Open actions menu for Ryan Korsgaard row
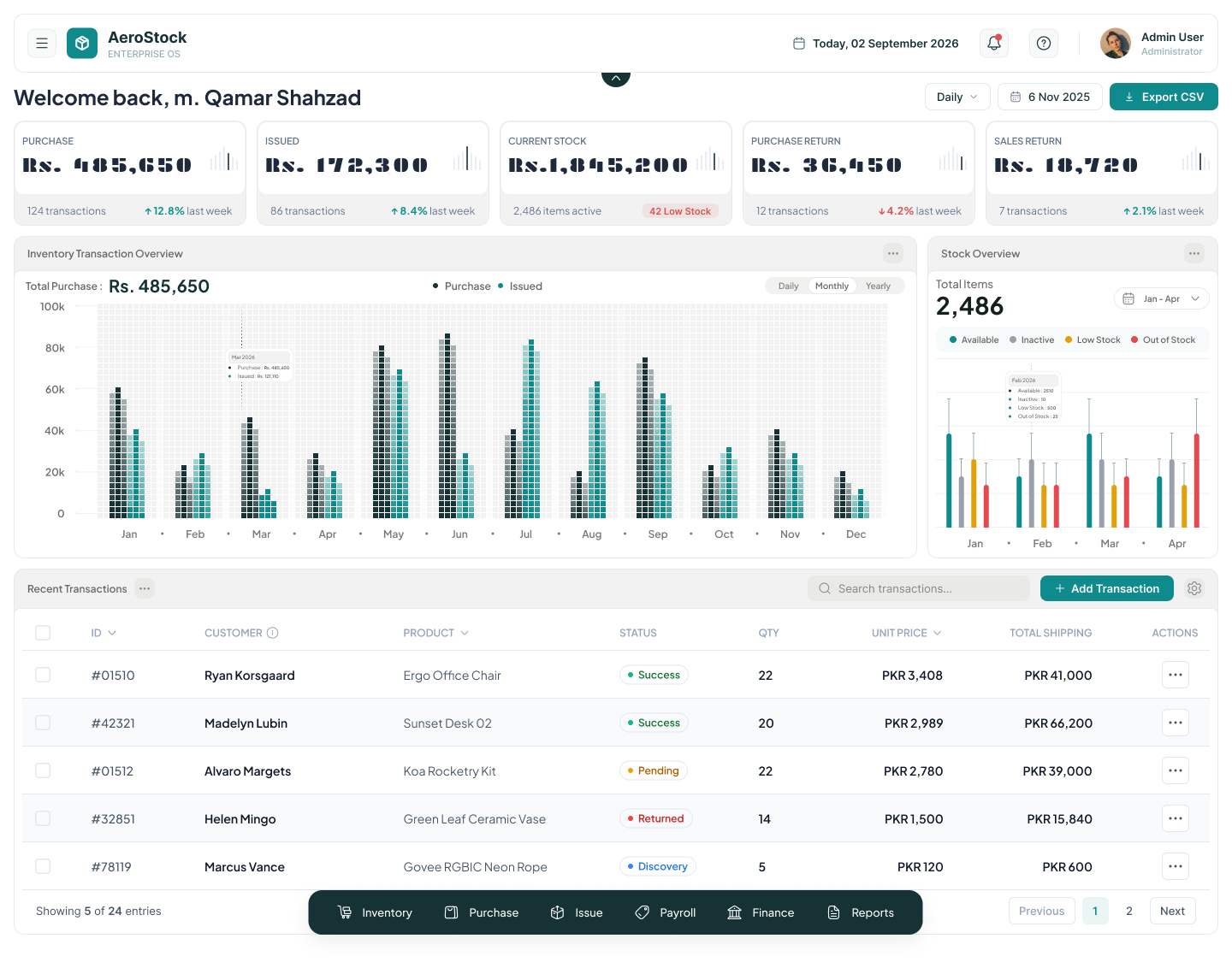 tap(1176, 675)
